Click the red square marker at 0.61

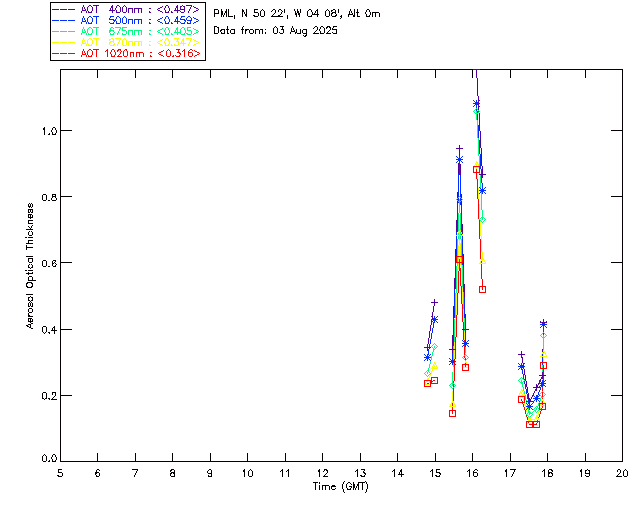point(460,259)
